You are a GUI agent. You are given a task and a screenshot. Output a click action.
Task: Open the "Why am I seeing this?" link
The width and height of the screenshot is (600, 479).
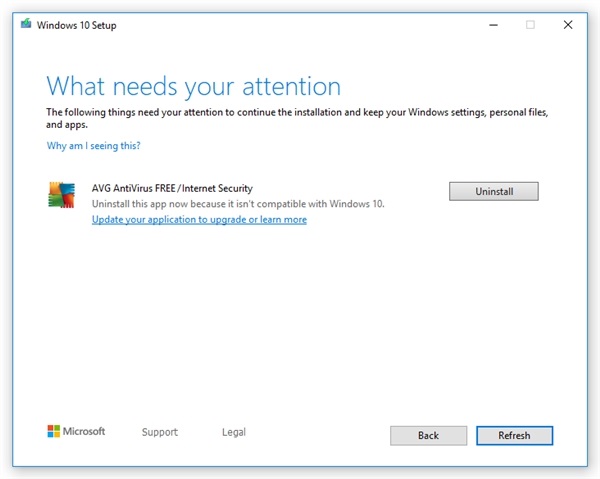94,146
